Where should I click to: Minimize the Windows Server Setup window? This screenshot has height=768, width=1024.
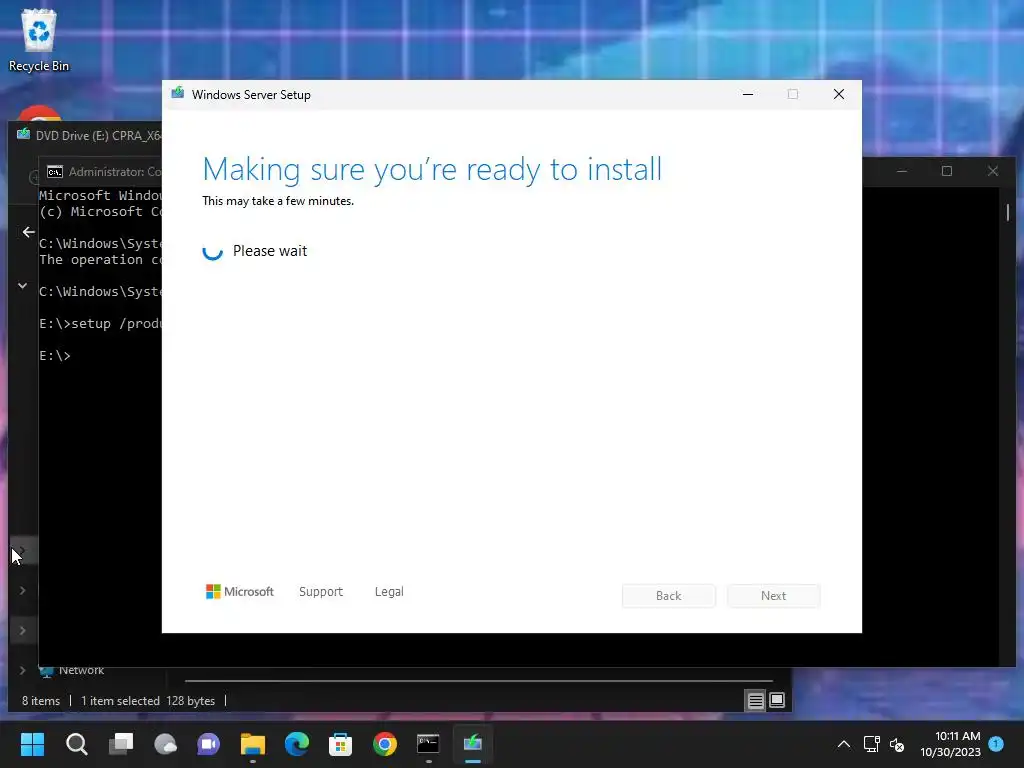click(748, 94)
